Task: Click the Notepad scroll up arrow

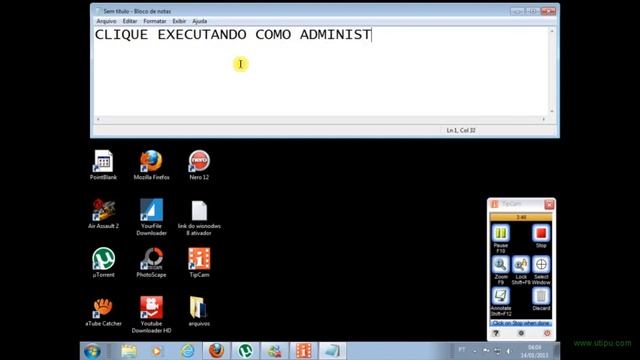Action: pyautogui.click(x=552, y=31)
